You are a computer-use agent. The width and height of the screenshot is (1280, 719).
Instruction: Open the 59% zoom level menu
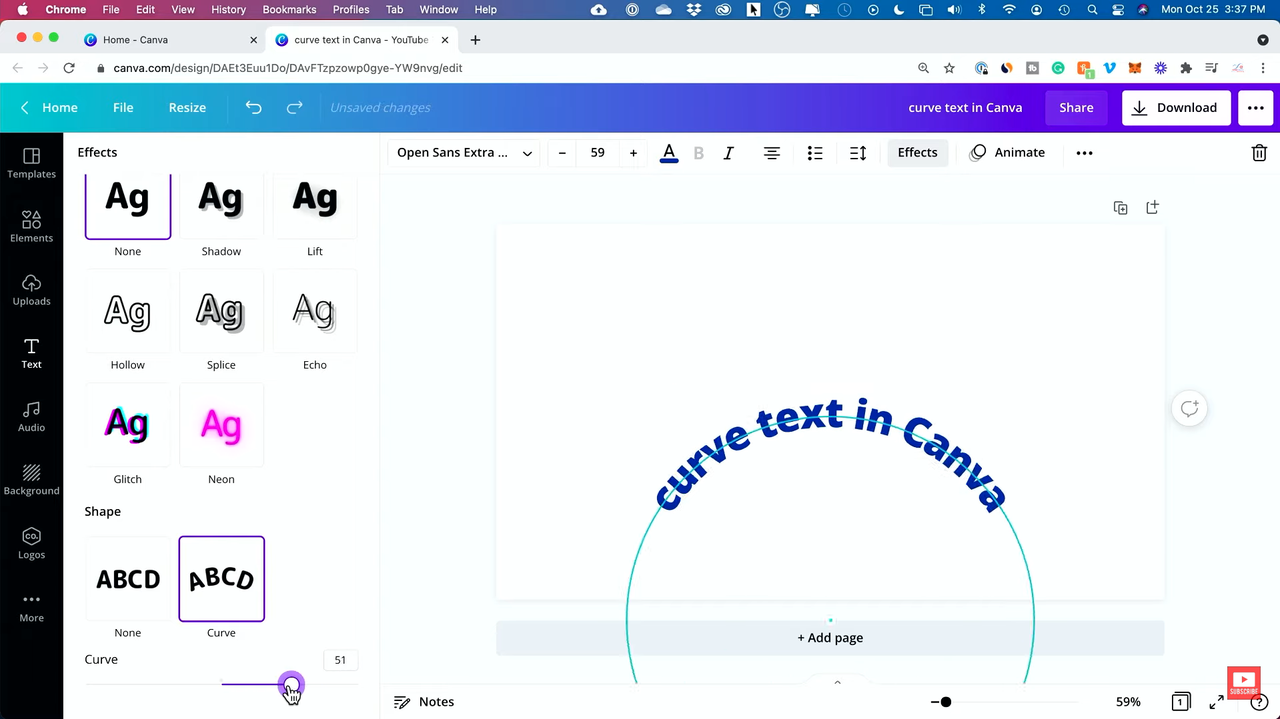click(x=1128, y=702)
